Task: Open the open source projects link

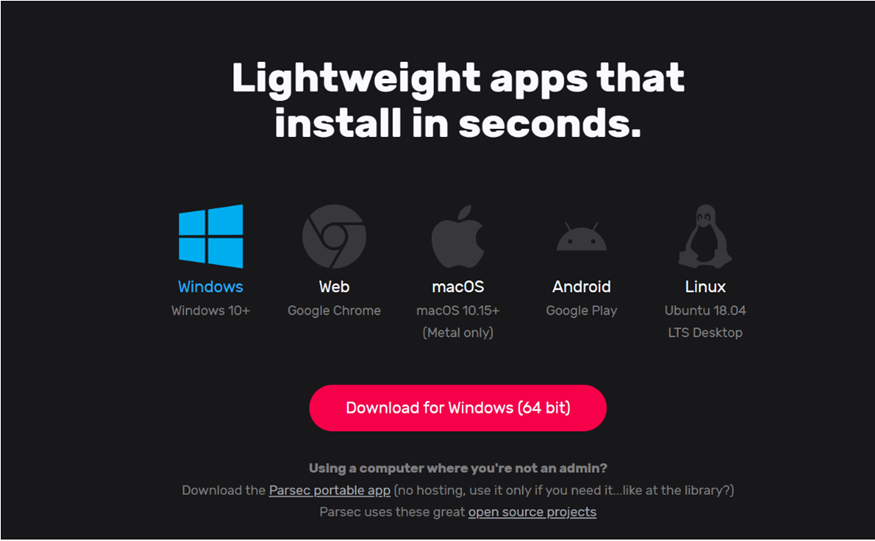Action: click(x=532, y=512)
